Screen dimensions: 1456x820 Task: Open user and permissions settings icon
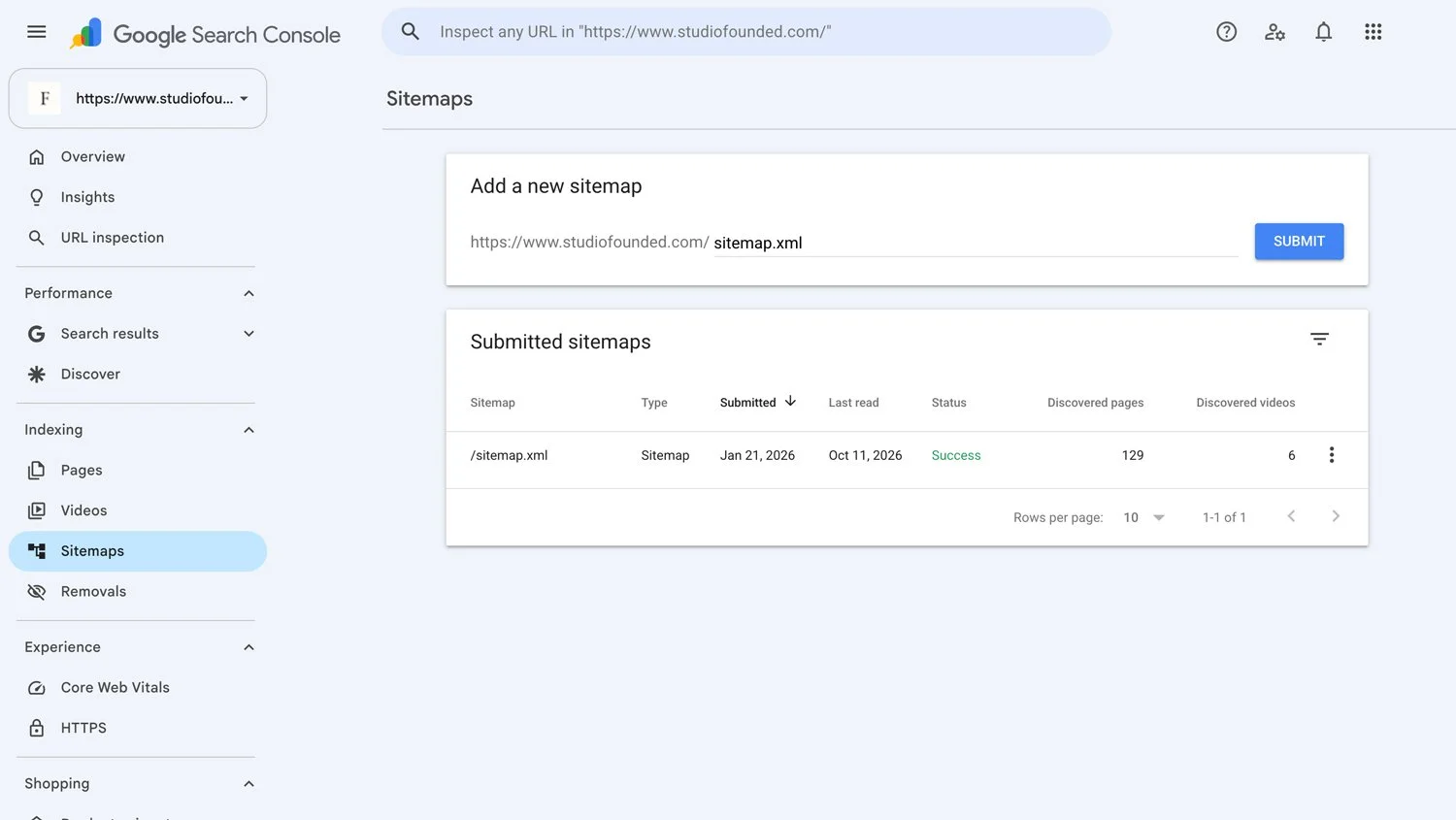coord(1275,32)
